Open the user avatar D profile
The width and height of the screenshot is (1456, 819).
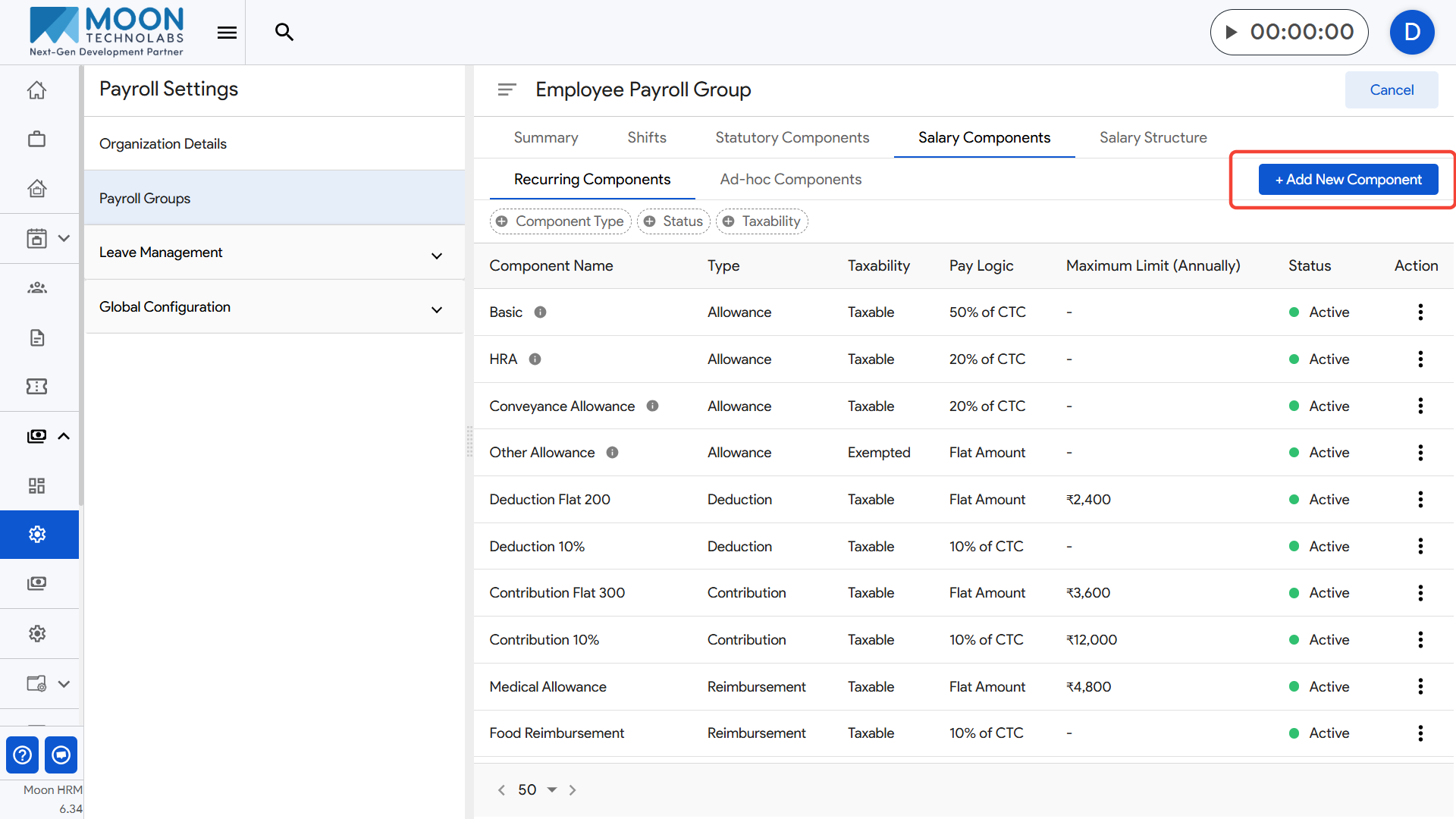click(1411, 33)
